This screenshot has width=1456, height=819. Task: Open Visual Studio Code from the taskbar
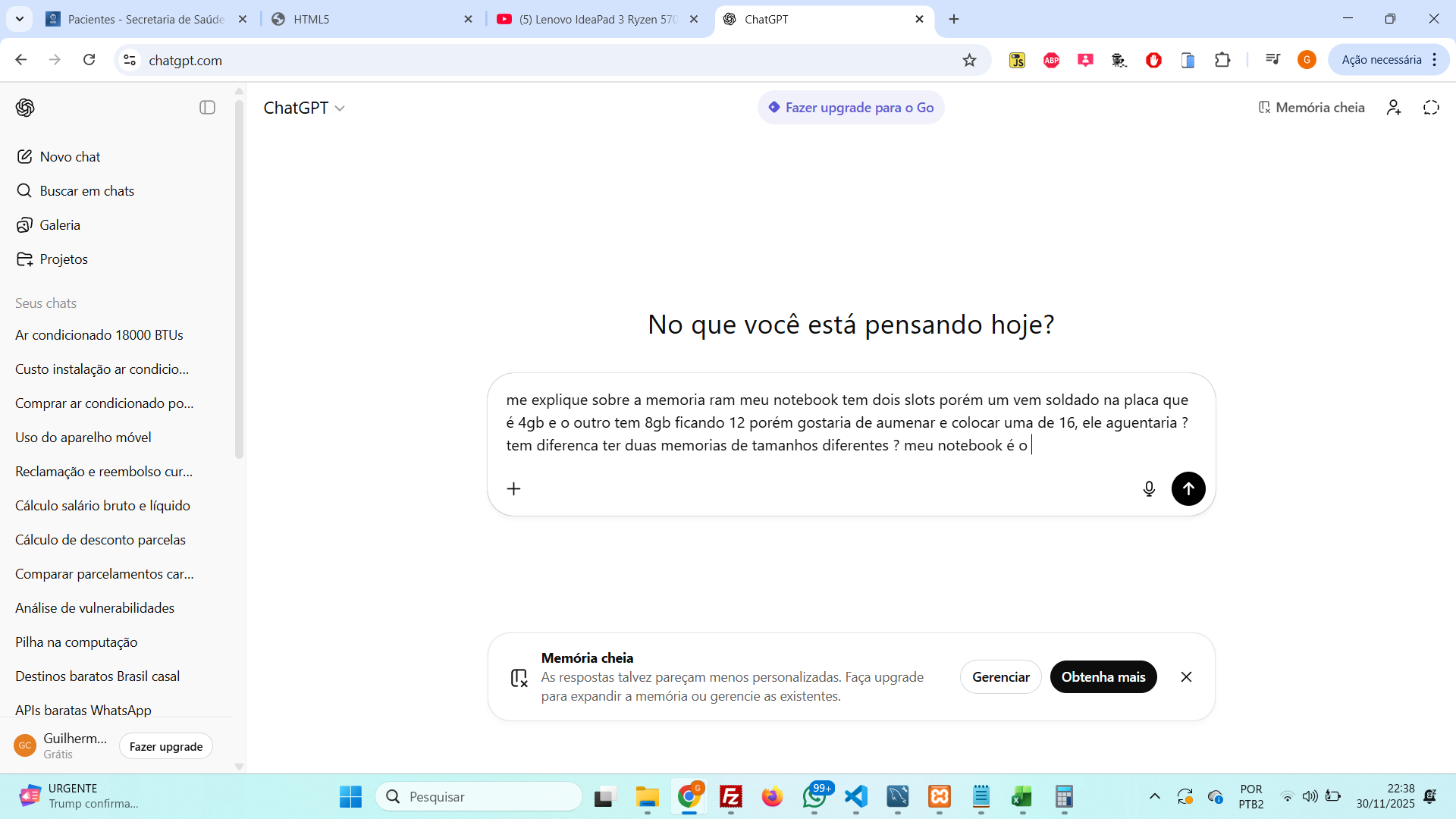click(x=856, y=796)
